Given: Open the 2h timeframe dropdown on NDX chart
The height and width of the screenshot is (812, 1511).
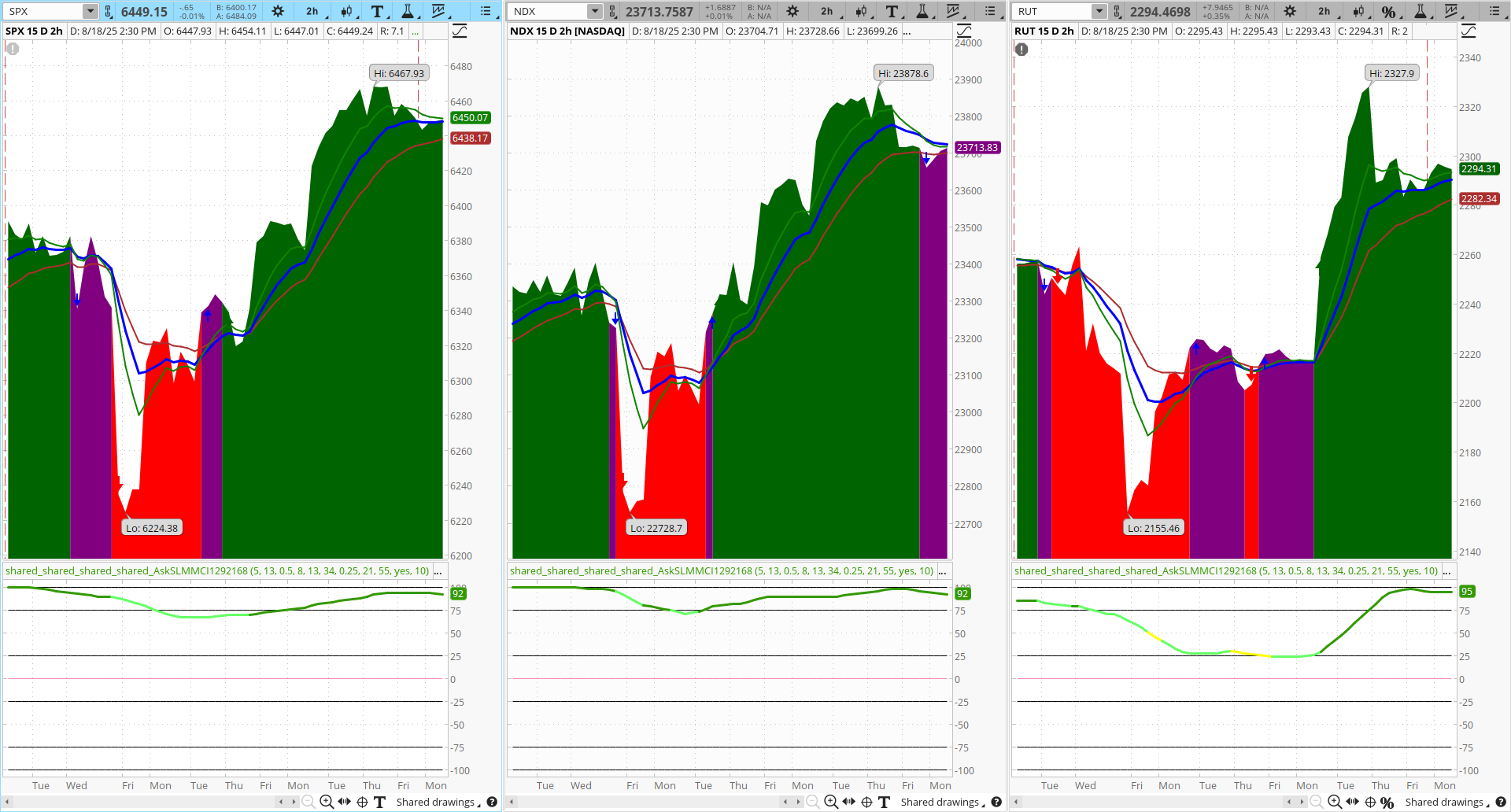Looking at the screenshot, I should (x=826, y=11).
